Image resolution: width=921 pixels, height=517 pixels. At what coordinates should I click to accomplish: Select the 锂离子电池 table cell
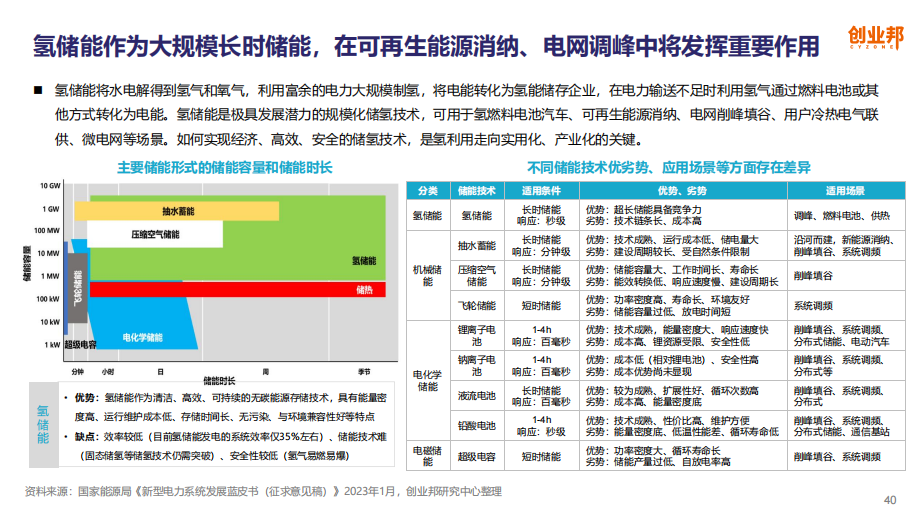475,336
